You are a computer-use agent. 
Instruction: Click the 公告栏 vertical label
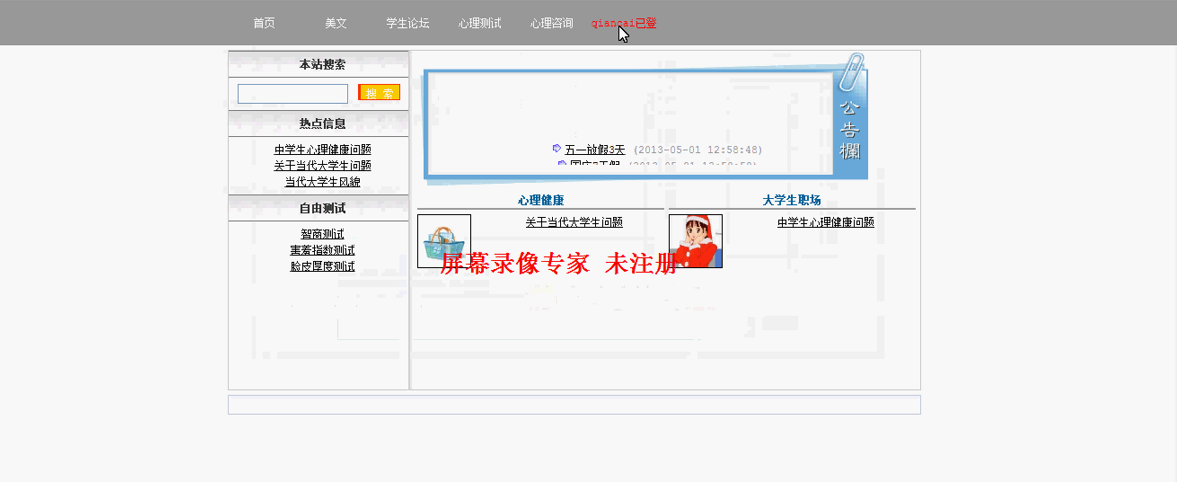(x=850, y=129)
